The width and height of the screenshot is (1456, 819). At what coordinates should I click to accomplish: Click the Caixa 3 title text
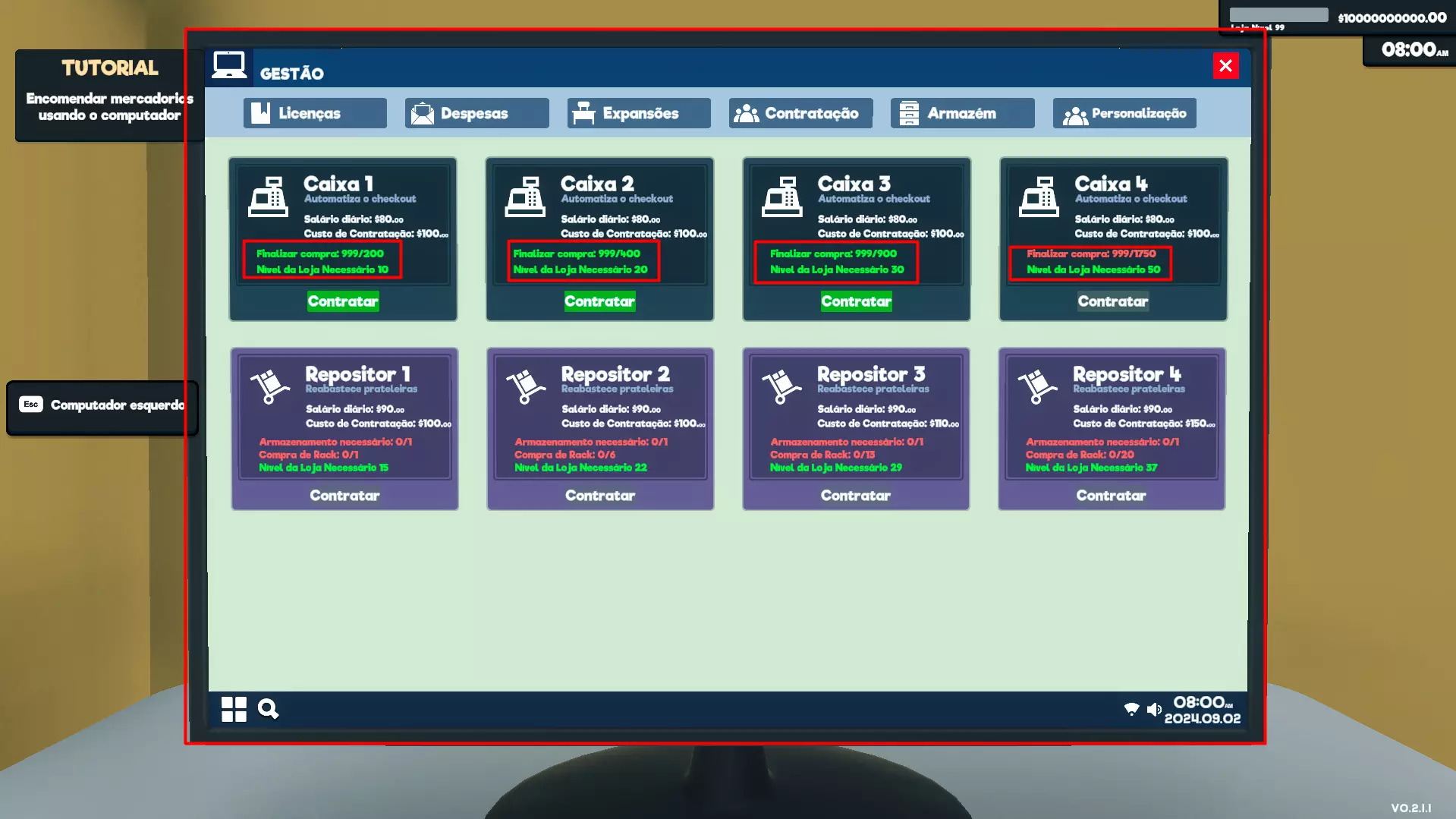pos(854,184)
